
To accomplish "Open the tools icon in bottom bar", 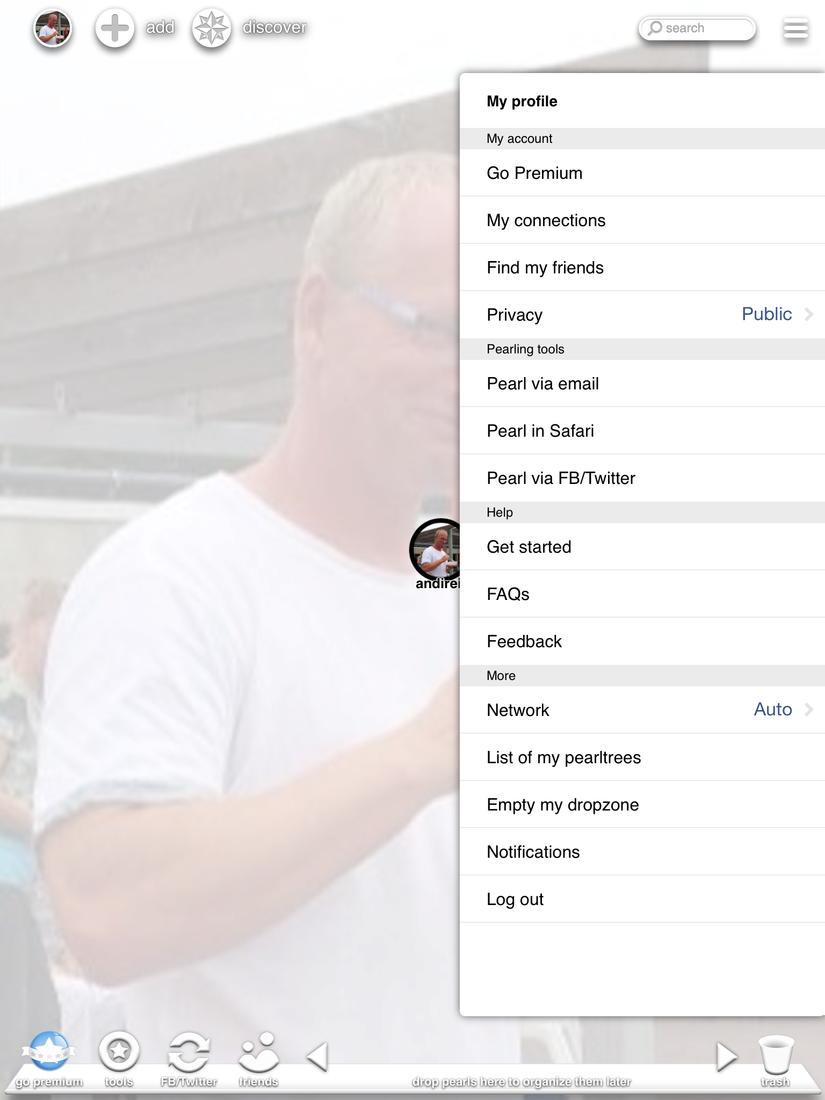I will (x=119, y=1051).
